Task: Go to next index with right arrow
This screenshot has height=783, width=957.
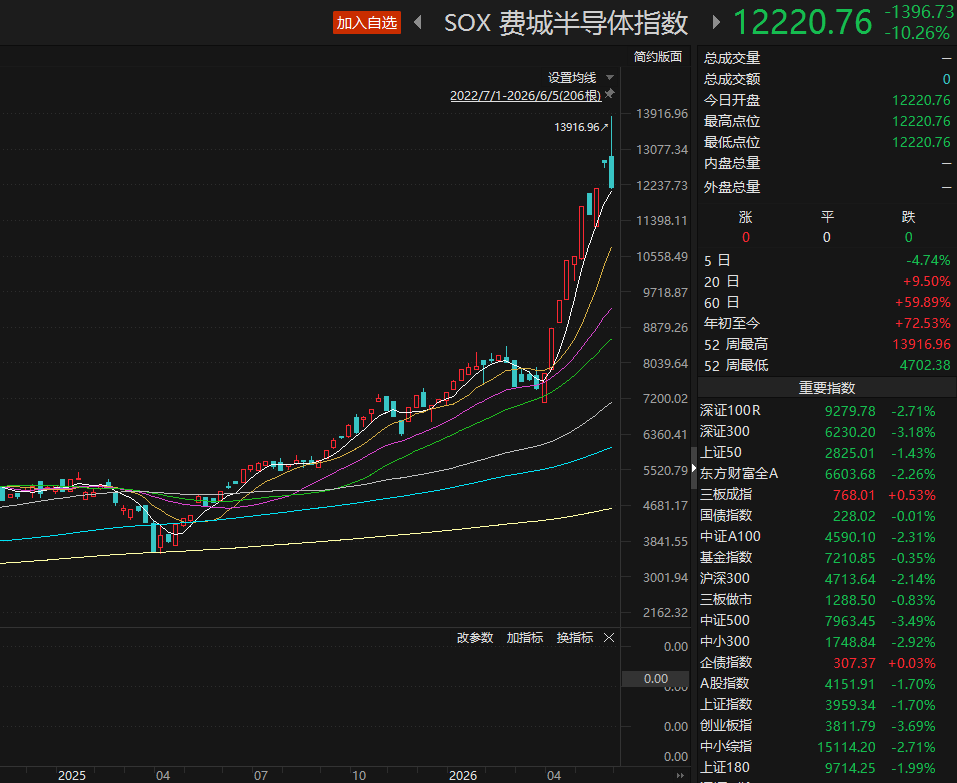Action: (x=717, y=23)
